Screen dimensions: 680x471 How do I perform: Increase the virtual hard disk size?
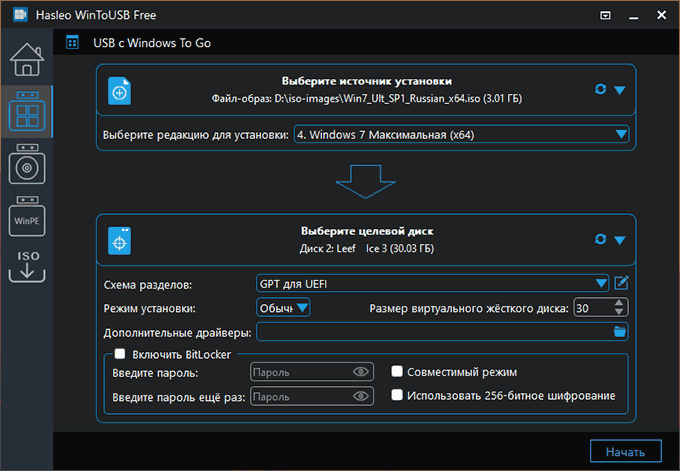click(x=619, y=303)
